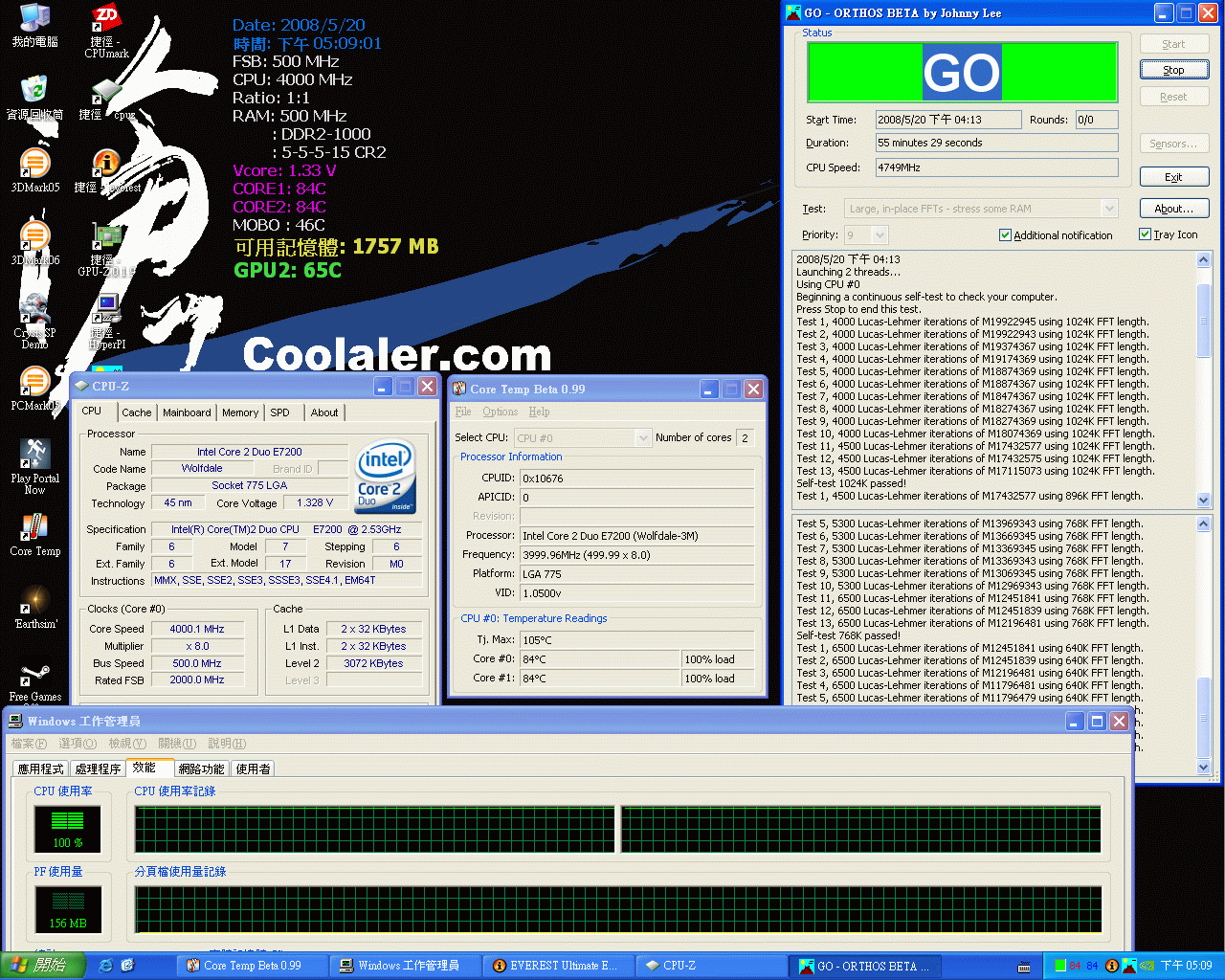This screenshot has width=1225, height=980.
Task: Open the 檔案 menu in Task Manager
Action: click(28, 744)
